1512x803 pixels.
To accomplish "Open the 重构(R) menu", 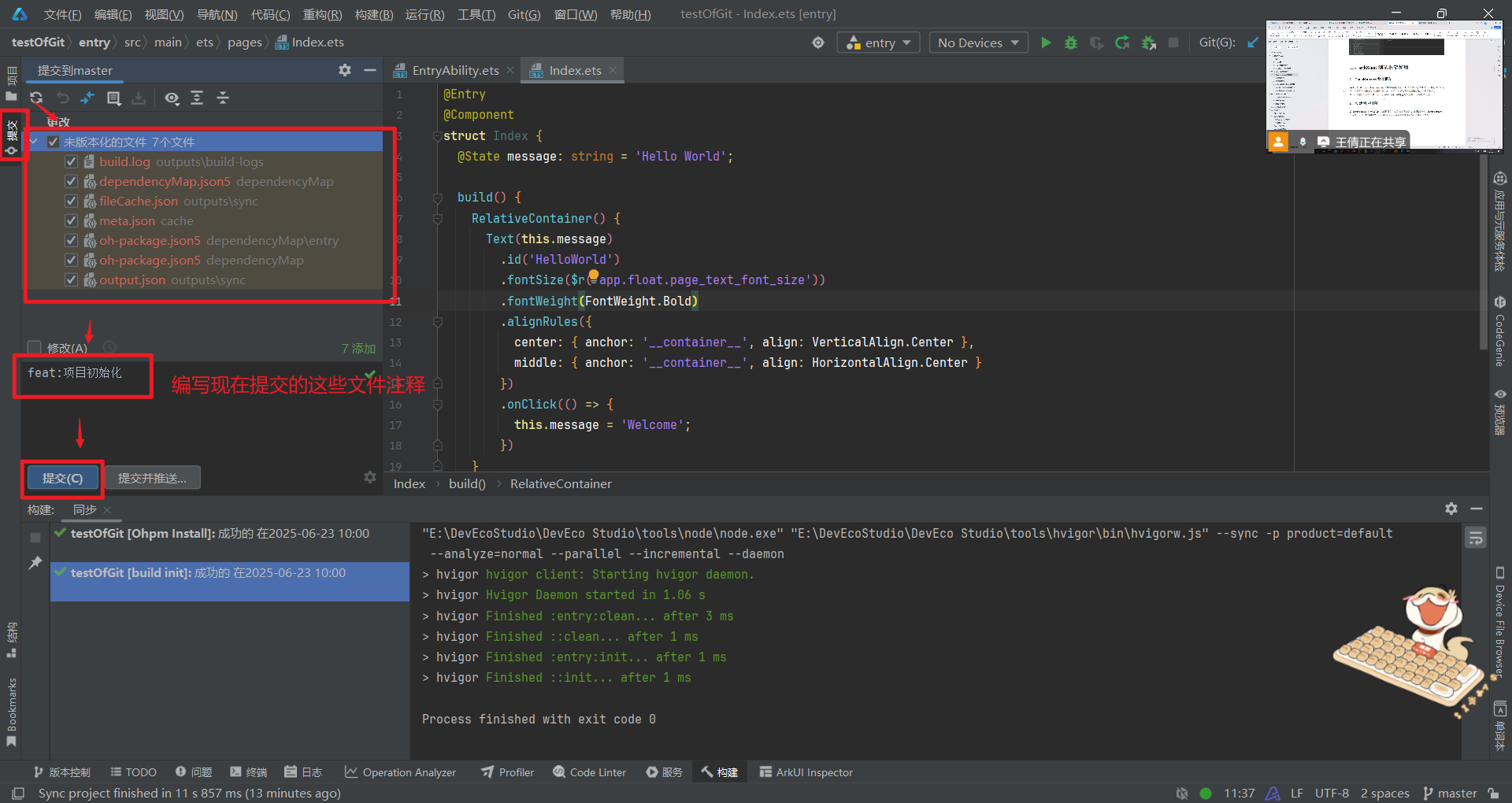I will [322, 14].
